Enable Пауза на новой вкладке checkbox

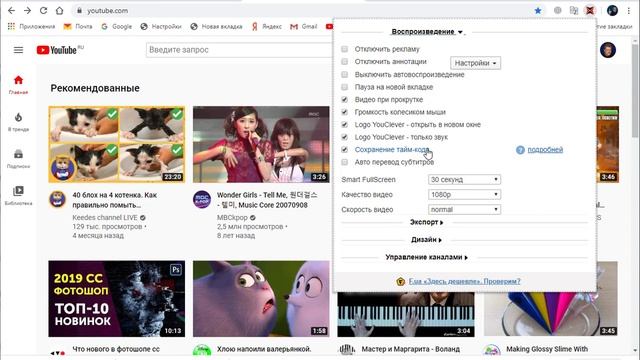click(344, 87)
